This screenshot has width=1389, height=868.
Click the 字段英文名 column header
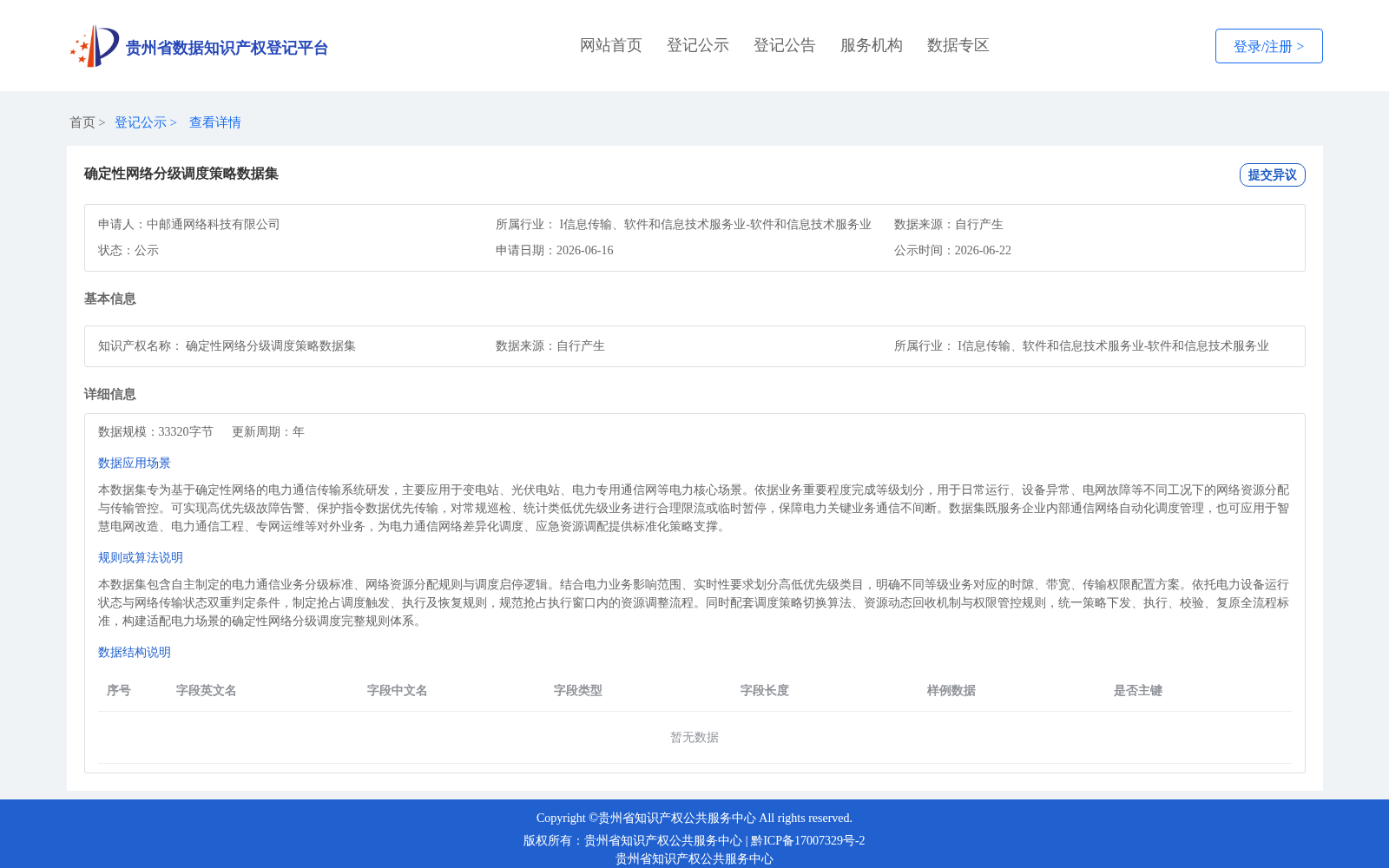pyautogui.click(x=207, y=690)
